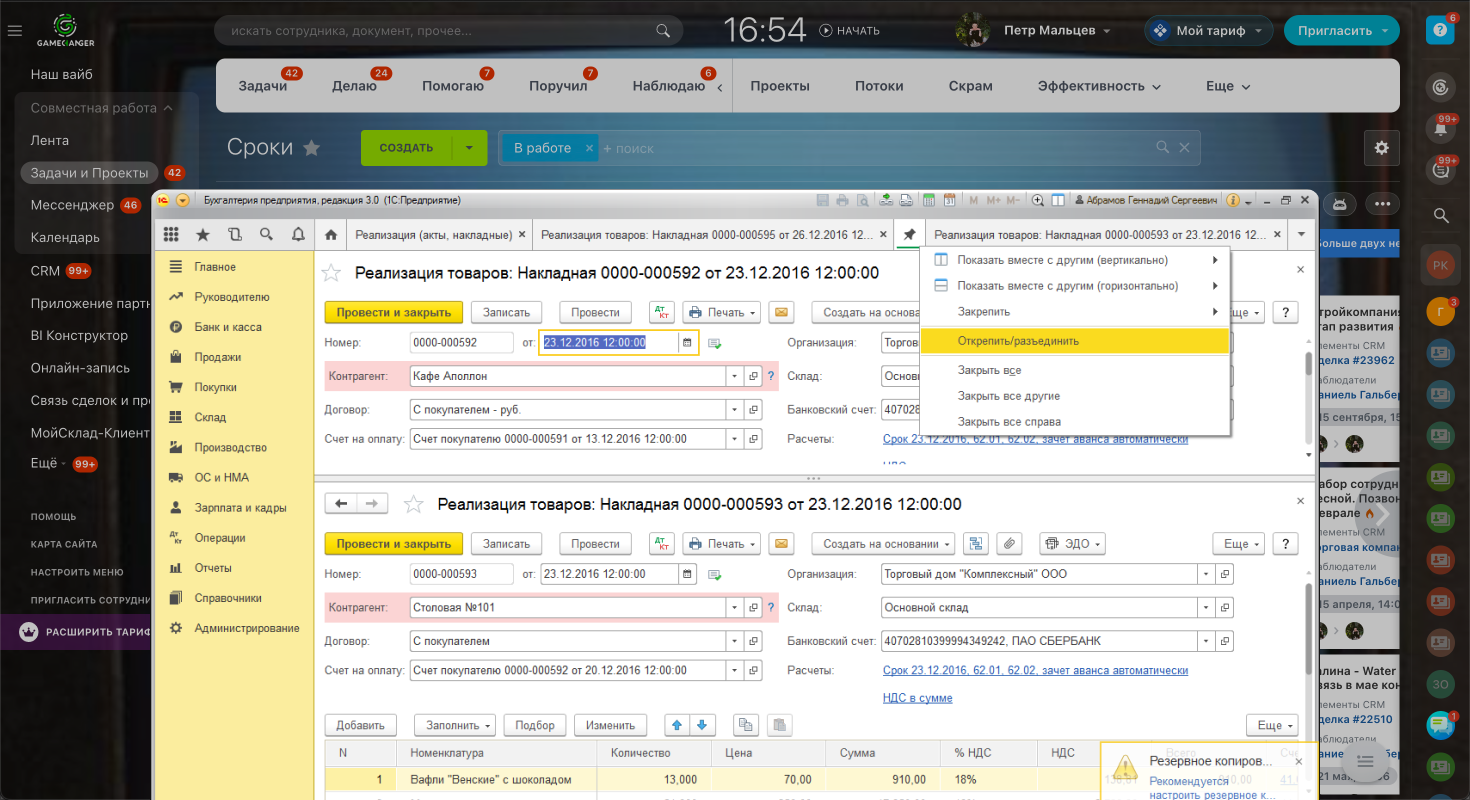
Task: Expand Создать на основании dropdown in lower form
Action: pos(883,544)
